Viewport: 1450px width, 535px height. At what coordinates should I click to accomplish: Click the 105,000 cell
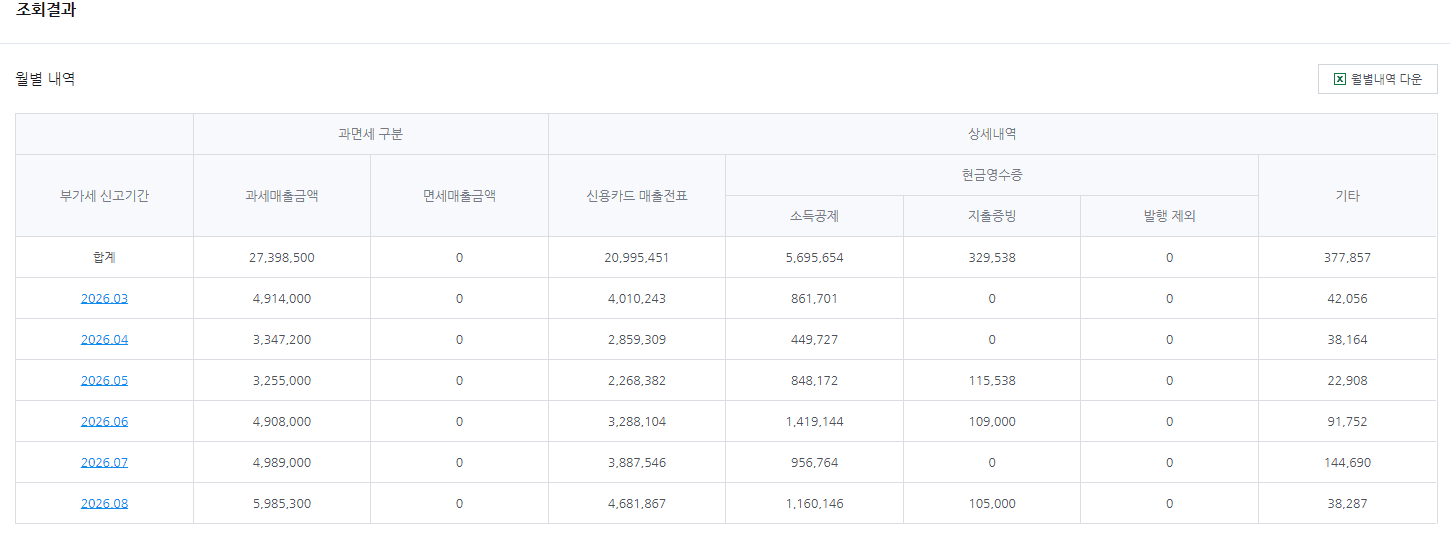coord(992,503)
